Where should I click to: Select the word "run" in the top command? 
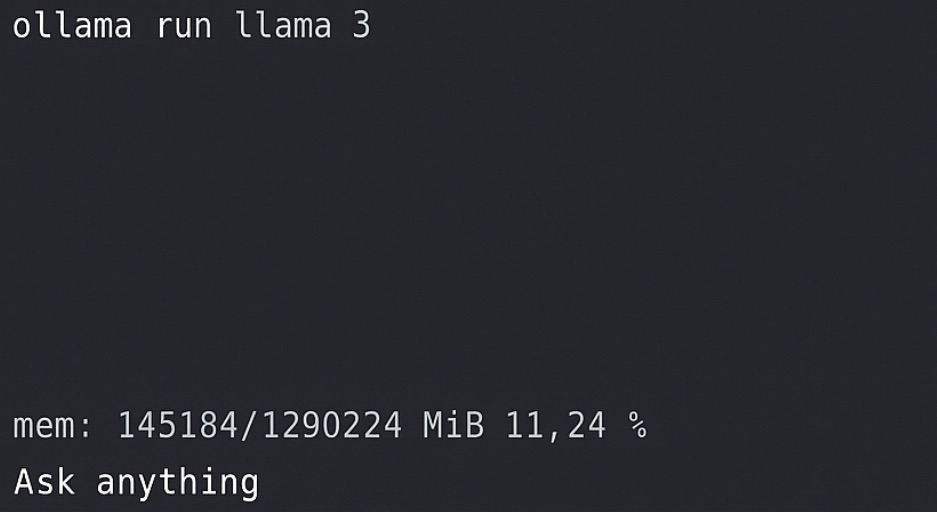tap(184, 28)
